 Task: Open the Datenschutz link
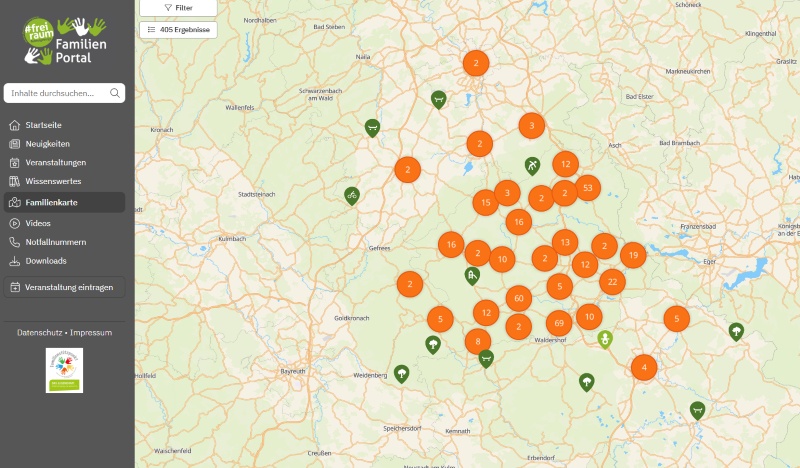click(40, 332)
